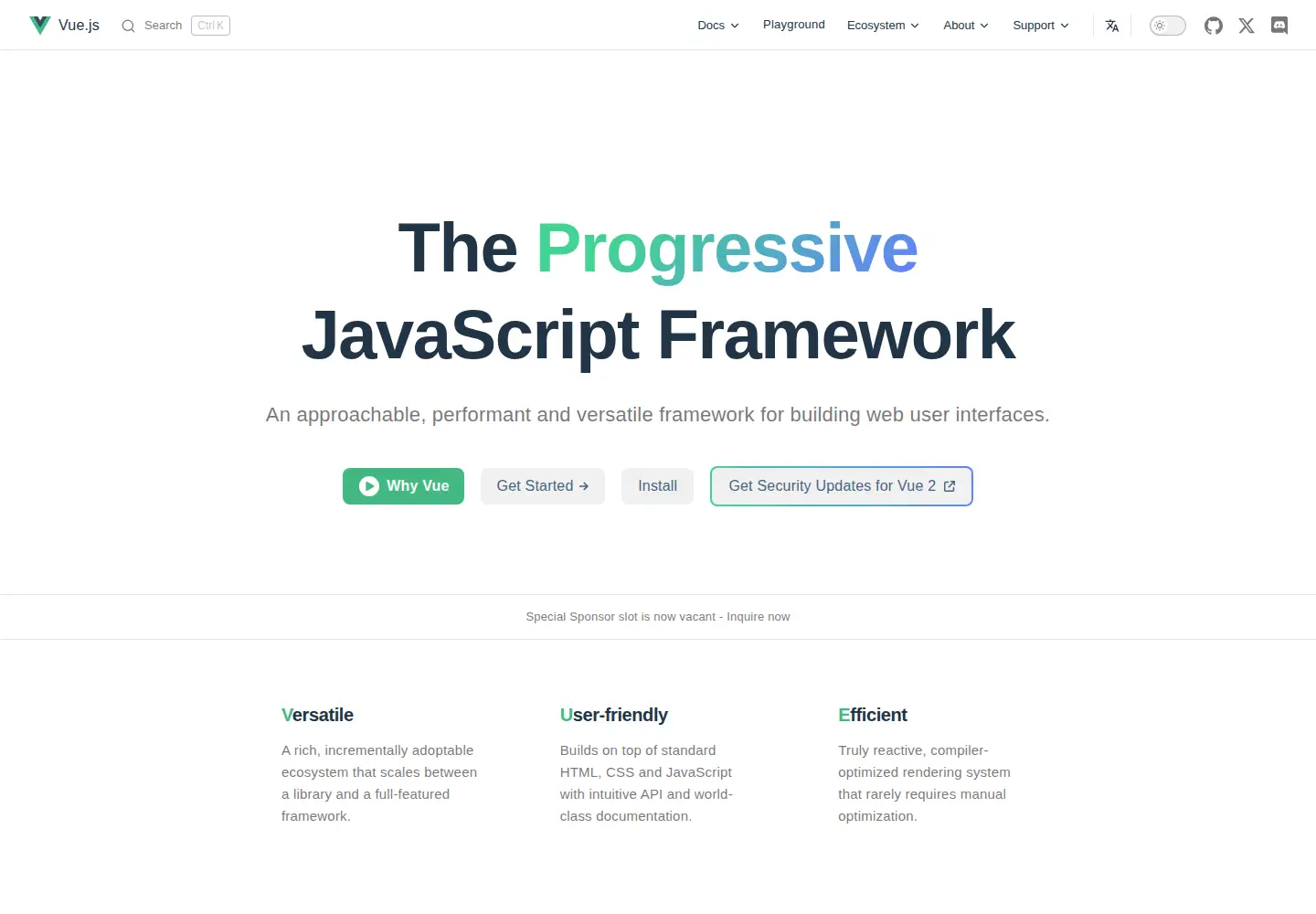Click the Get Started button
Screen dimensions: 1316x914
543,486
